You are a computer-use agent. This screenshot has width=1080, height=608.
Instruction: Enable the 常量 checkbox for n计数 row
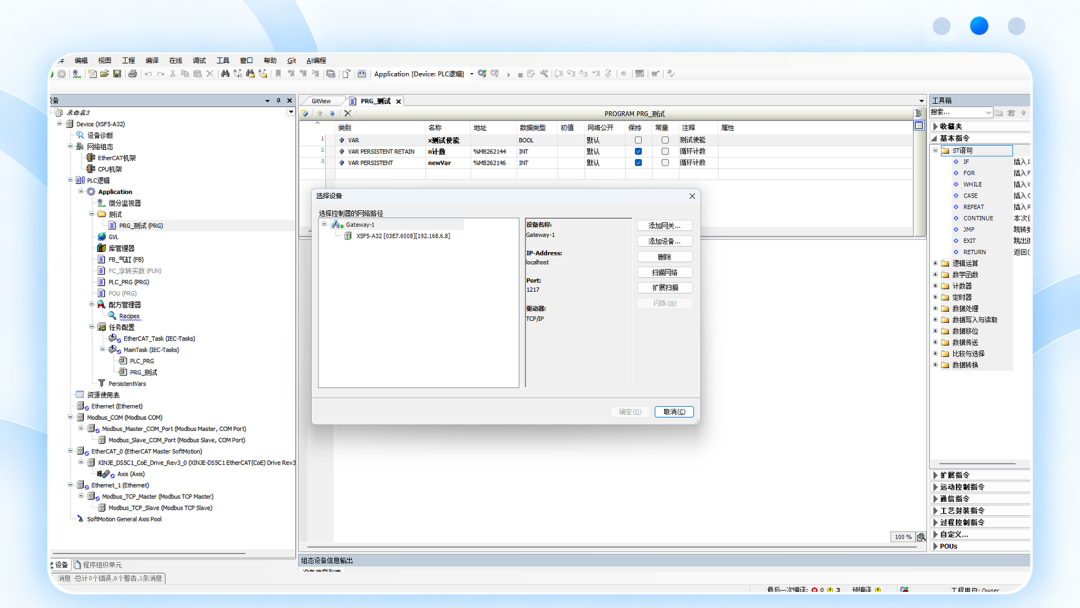pos(665,151)
